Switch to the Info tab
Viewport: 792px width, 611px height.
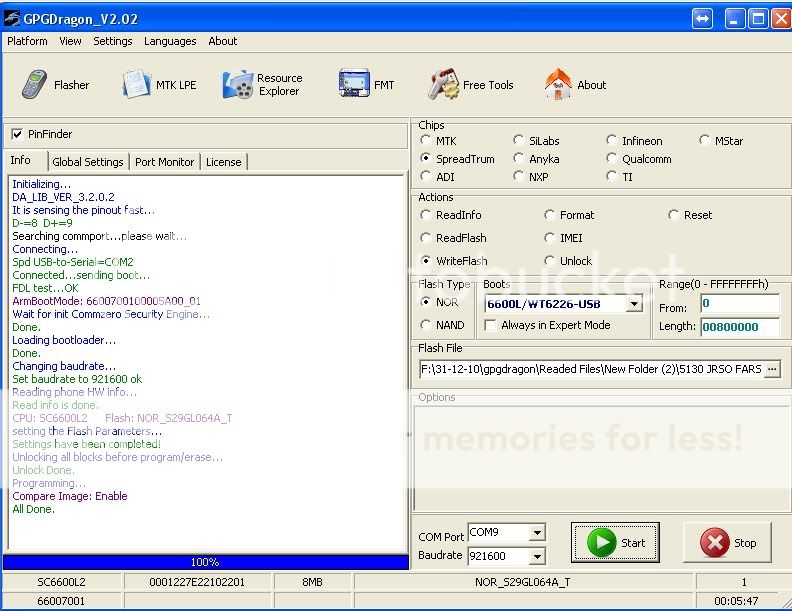(x=21, y=160)
